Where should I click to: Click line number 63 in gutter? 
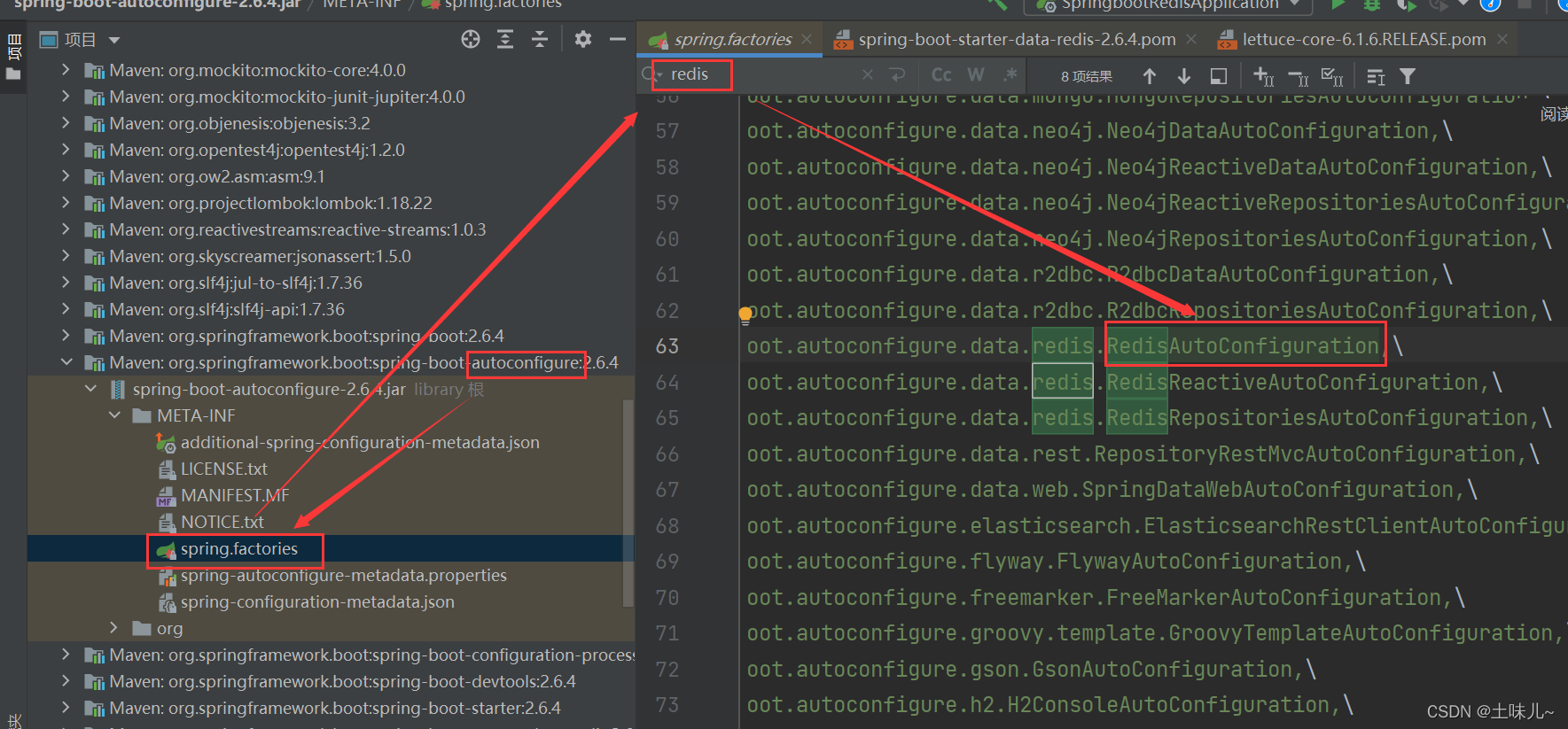[667, 346]
